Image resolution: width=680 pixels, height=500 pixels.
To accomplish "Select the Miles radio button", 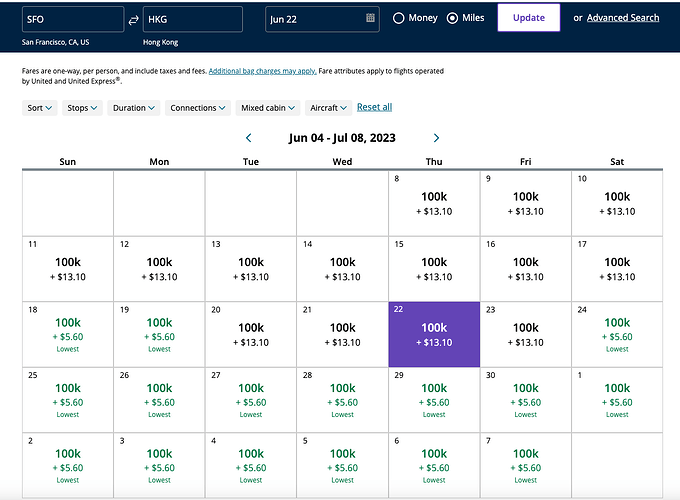I will [x=452, y=18].
